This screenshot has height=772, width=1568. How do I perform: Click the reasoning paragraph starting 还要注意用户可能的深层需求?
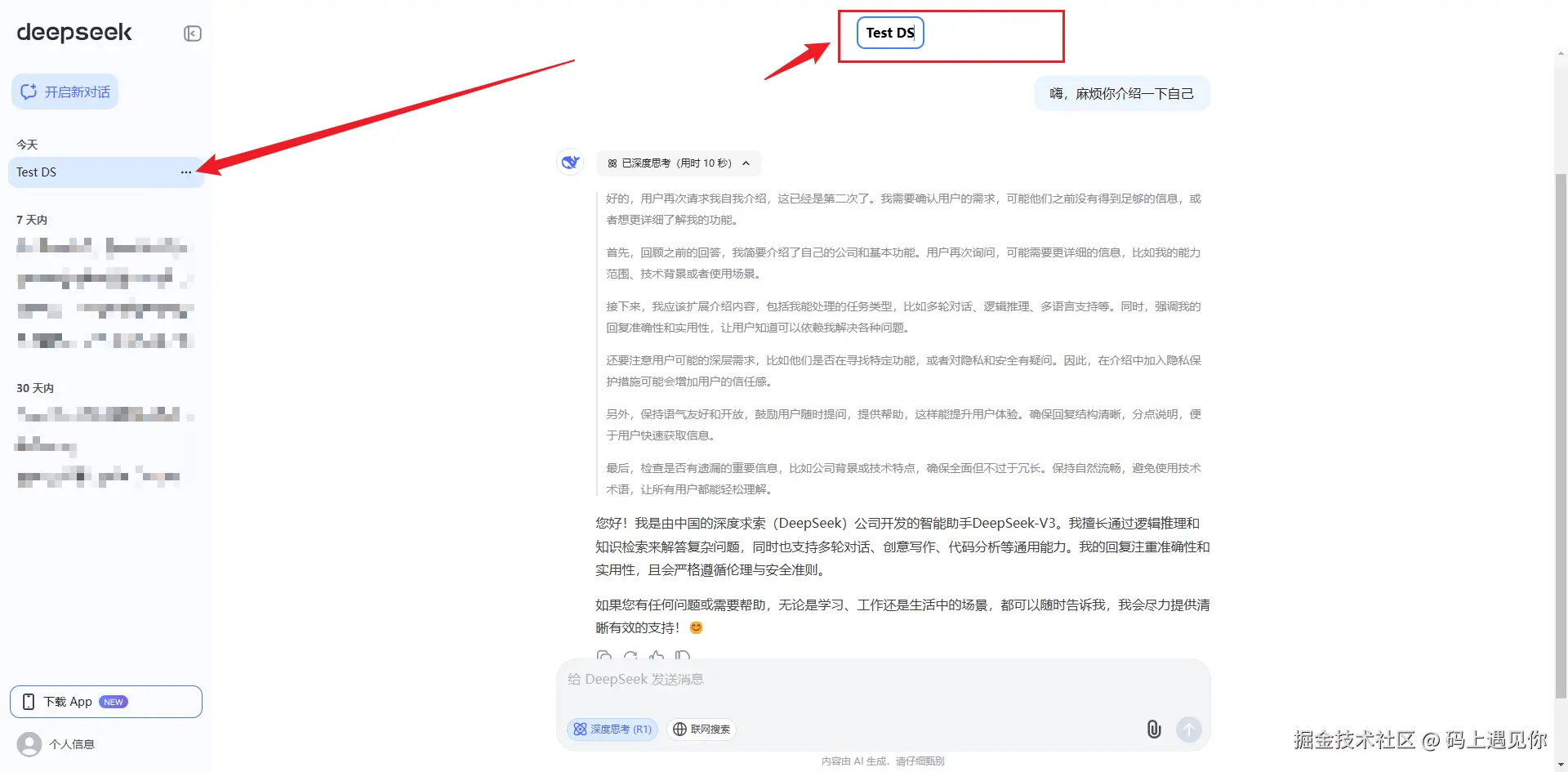pos(903,371)
